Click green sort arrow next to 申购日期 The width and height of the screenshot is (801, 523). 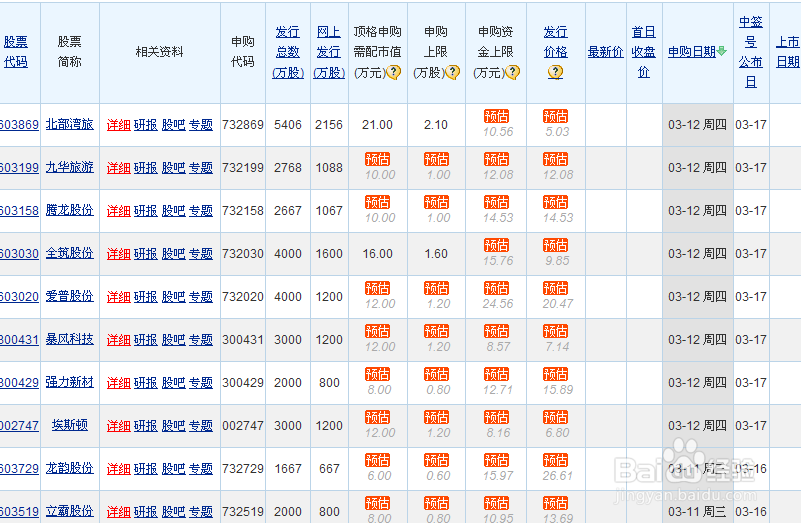(721, 51)
